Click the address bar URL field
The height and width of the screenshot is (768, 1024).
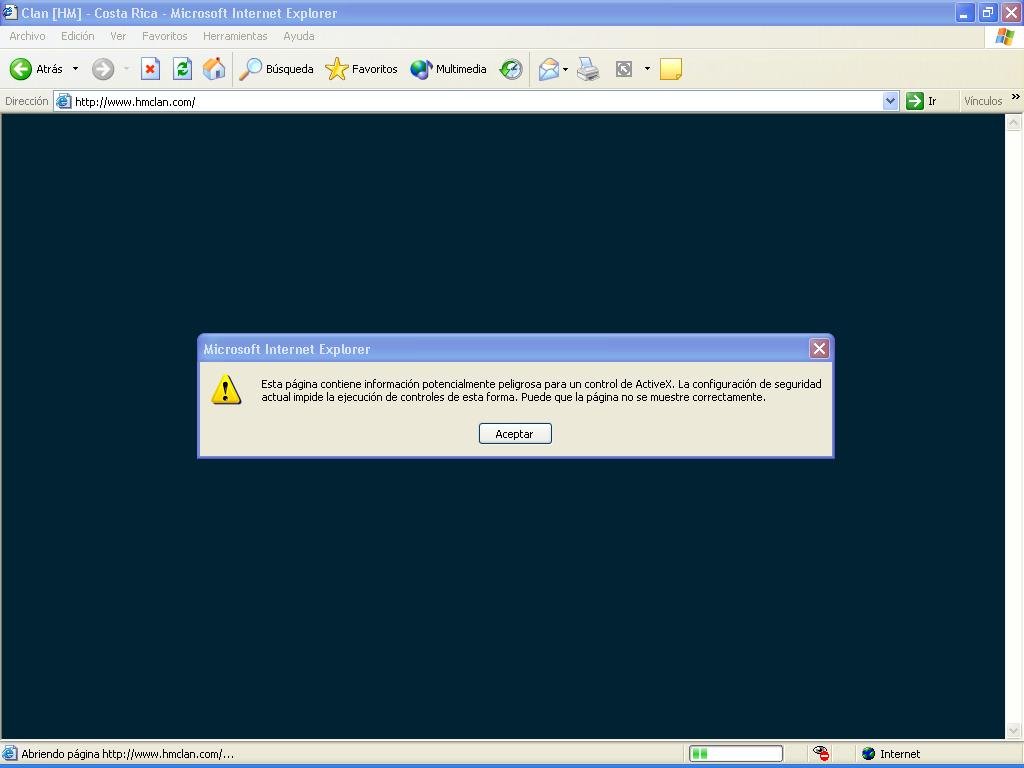[477, 101]
